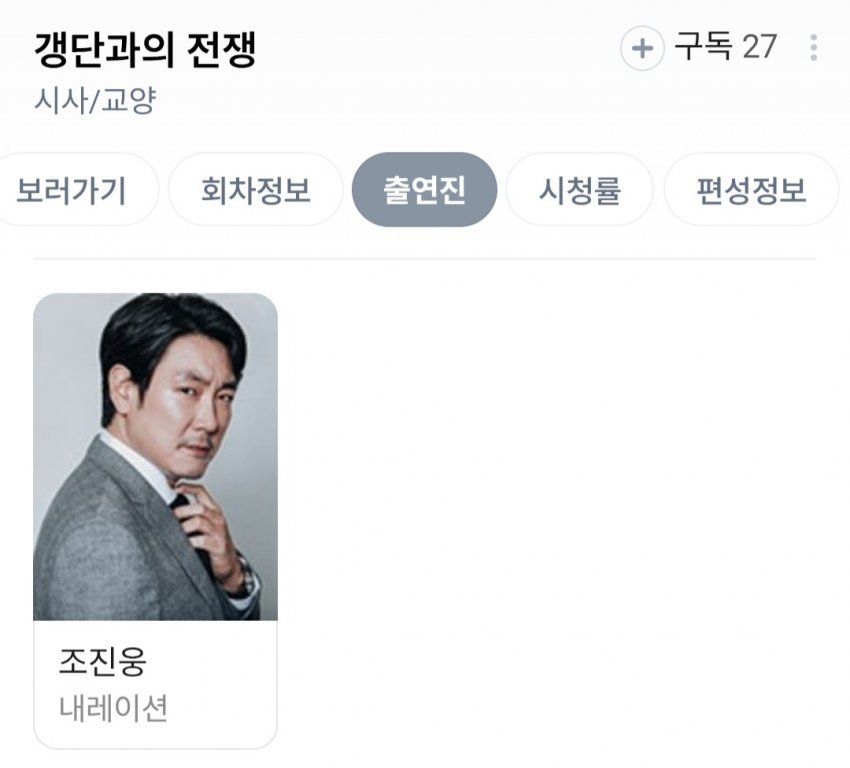This screenshot has height=768, width=850.
Task: Click the subscriber count number 27
Action: (759, 47)
